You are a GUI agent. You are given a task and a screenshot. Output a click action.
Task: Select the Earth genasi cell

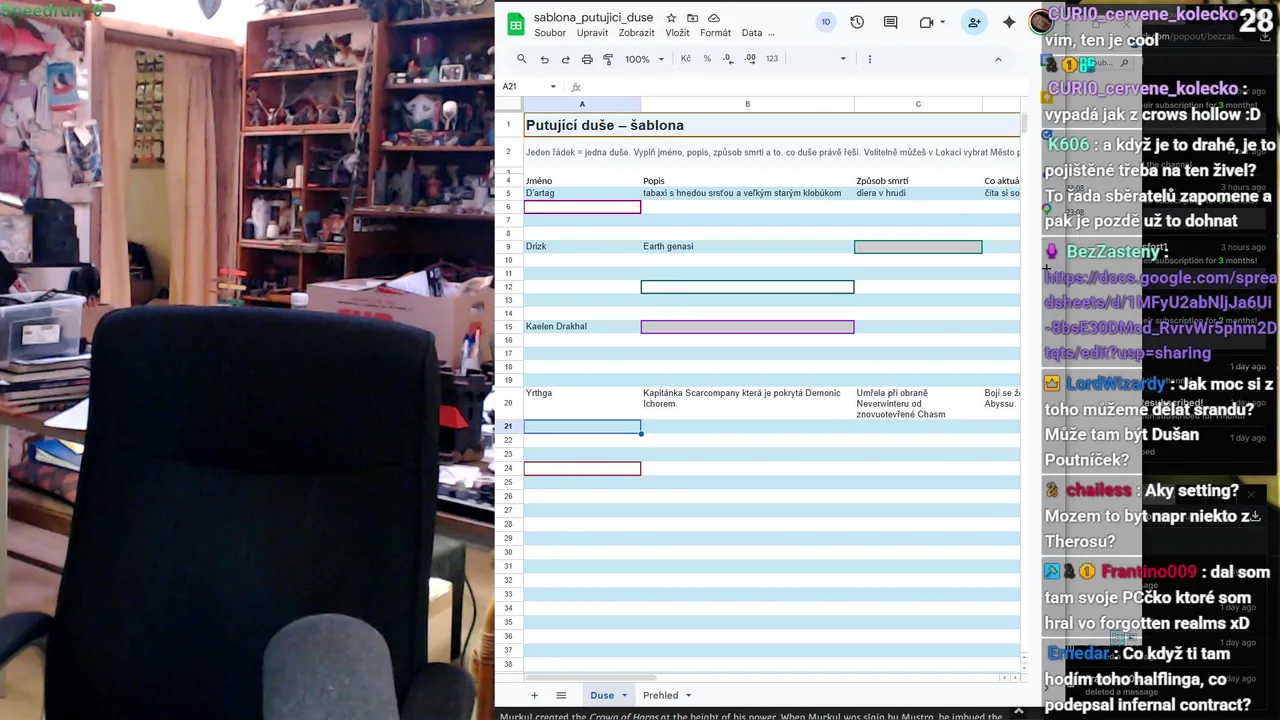point(747,246)
